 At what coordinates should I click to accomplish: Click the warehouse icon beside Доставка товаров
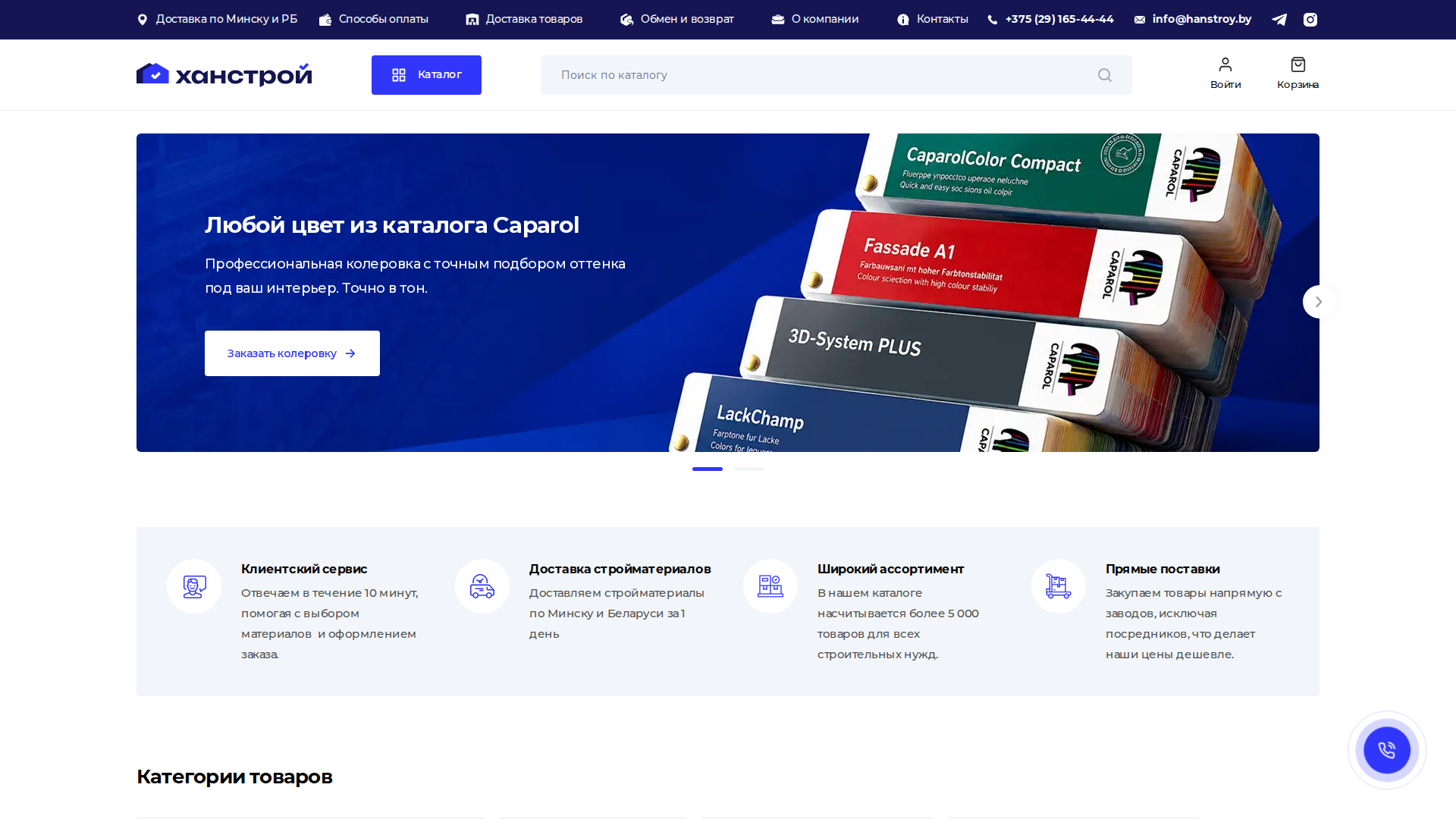click(x=472, y=20)
